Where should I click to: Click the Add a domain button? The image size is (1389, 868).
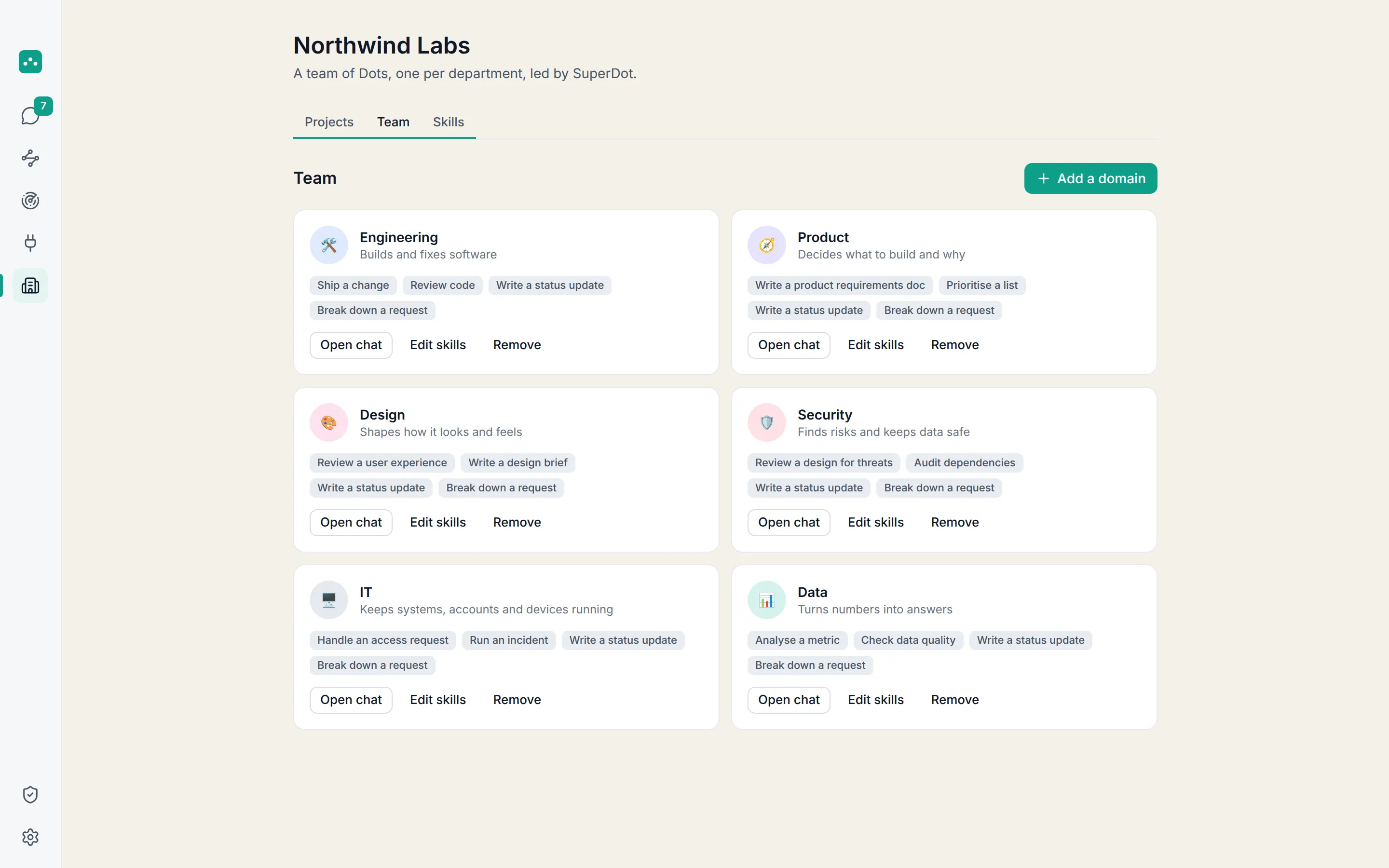(x=1090, y=178)
